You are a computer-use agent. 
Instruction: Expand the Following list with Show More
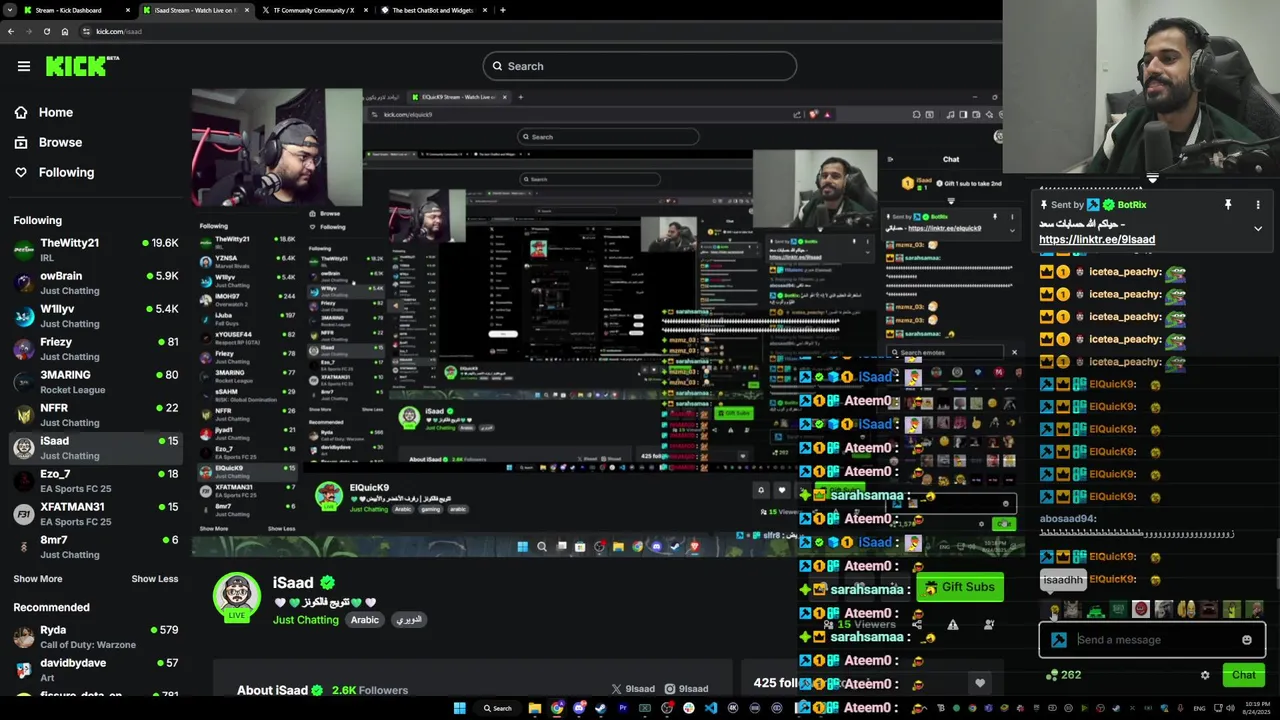[x=38, y=579]
